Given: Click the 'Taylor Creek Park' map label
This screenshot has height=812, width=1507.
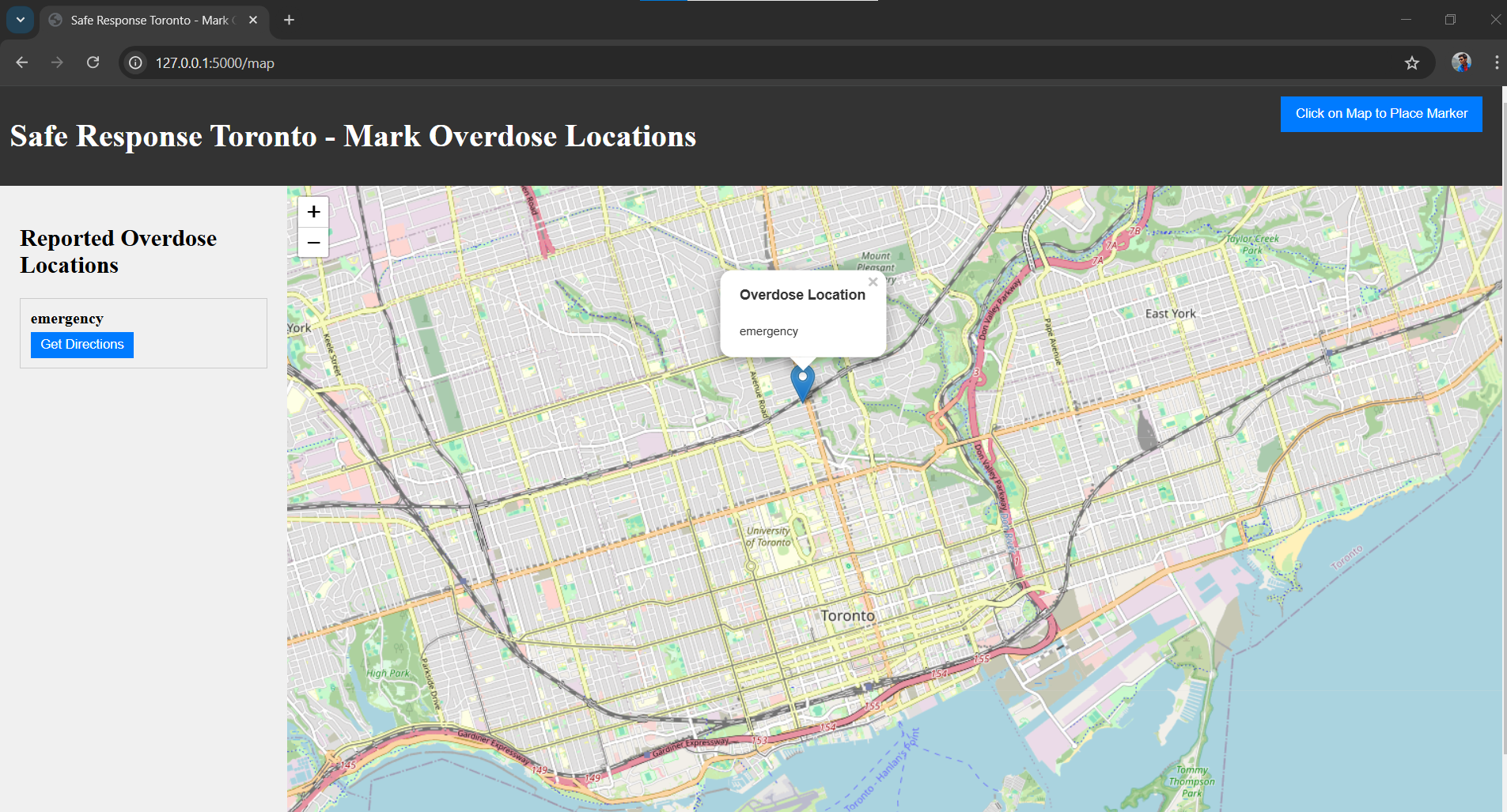Looking at the screenshot, I should pos(1252,244).
